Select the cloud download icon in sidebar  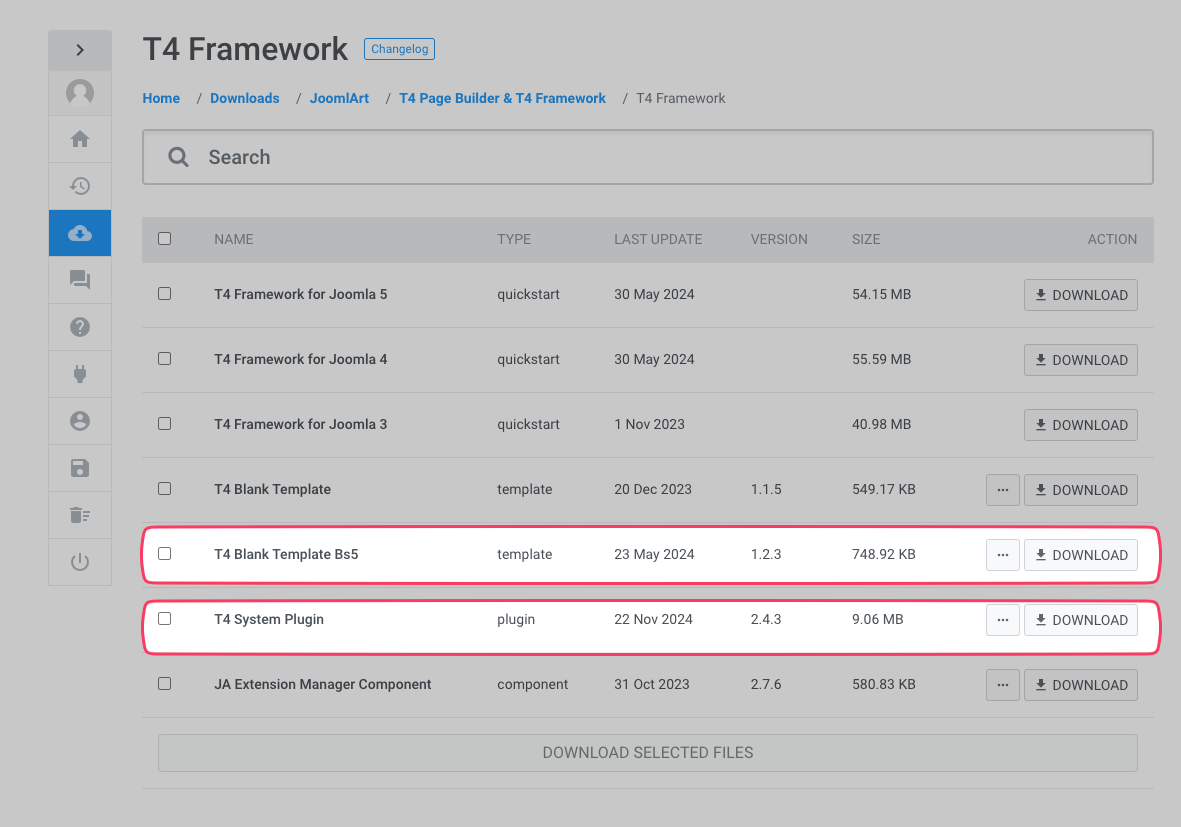[x=80, y=233]
